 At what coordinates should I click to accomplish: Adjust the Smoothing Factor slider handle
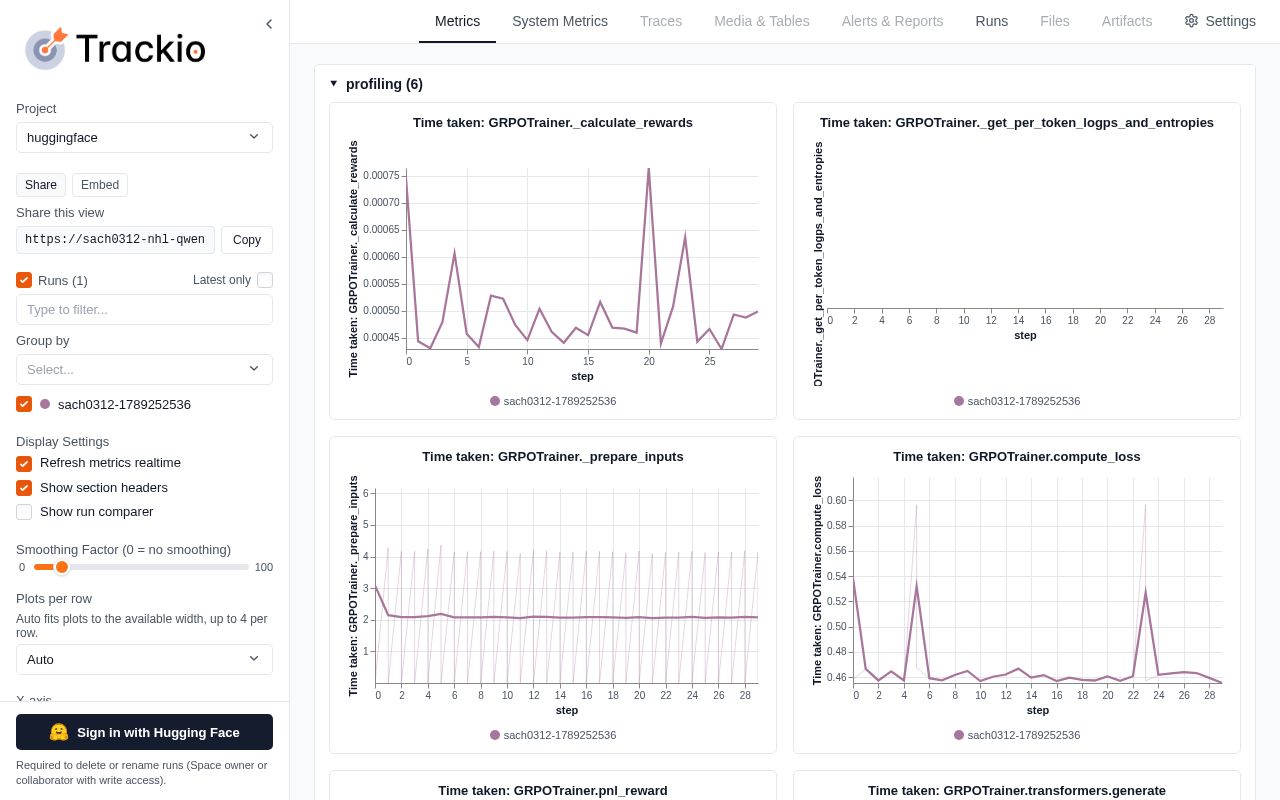click(62, 567)
